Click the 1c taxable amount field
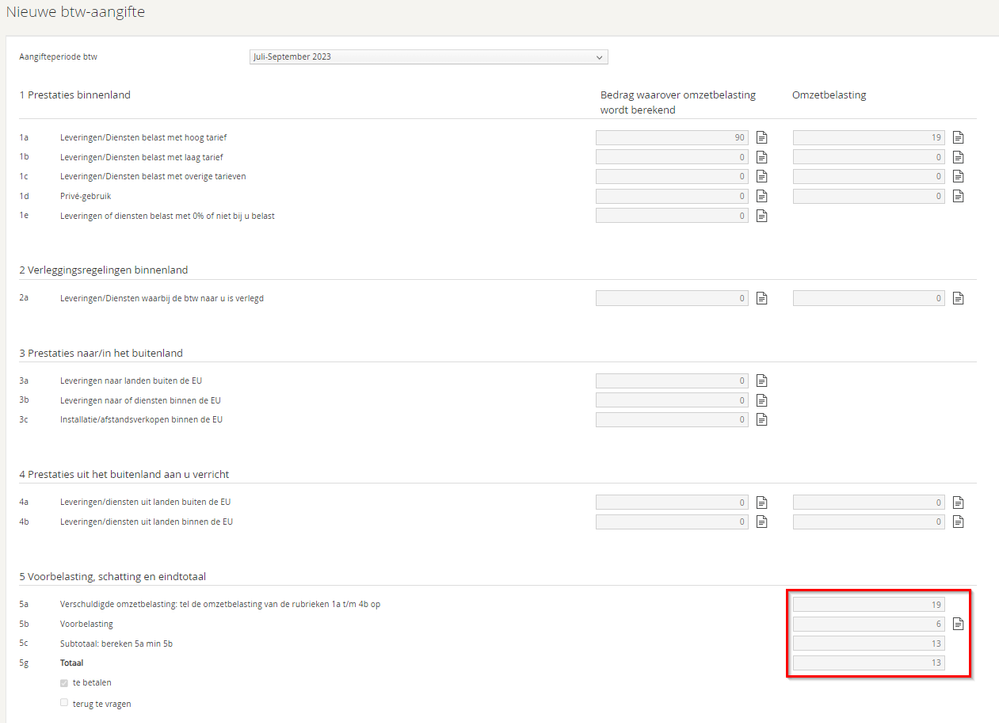The image size is (999, 723). click(672, 176)
